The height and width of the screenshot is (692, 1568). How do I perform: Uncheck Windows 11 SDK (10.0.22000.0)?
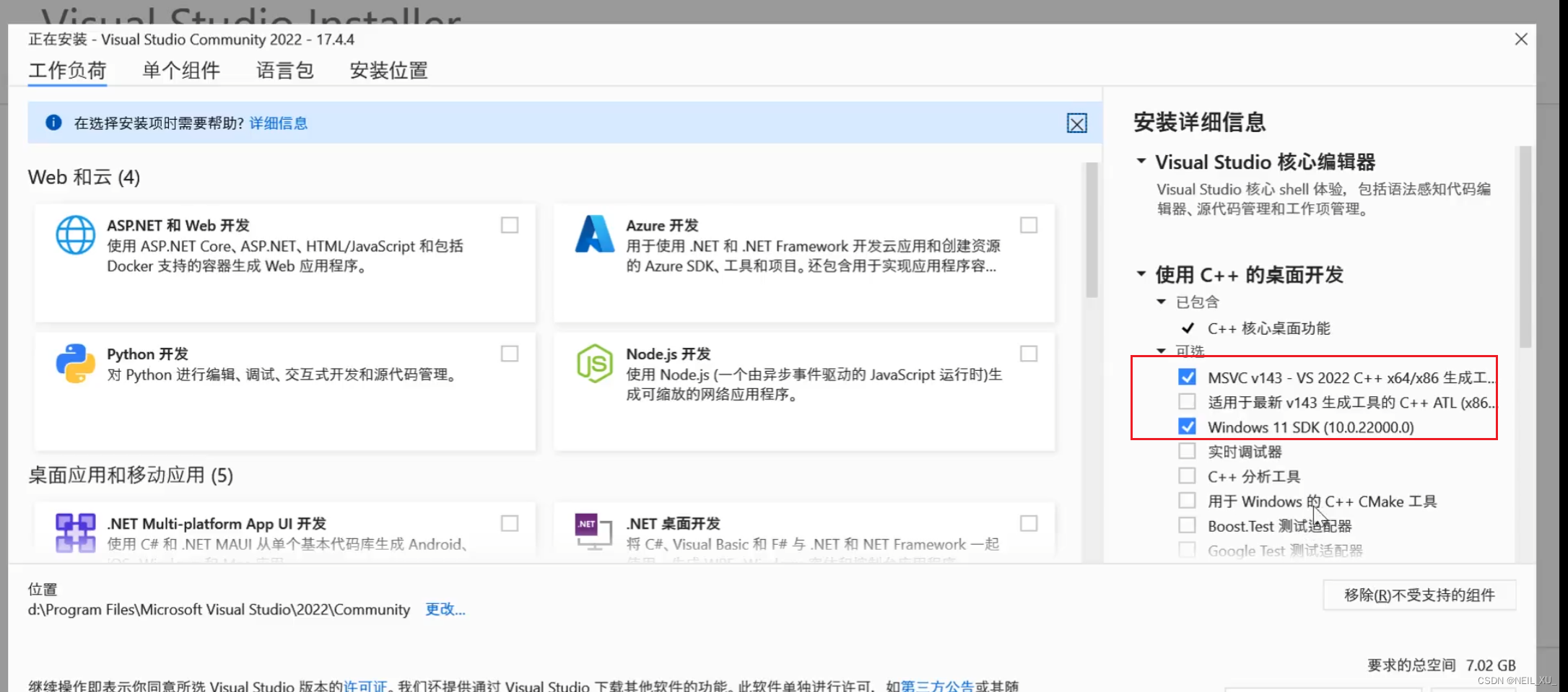click(x=1187, y=426)
